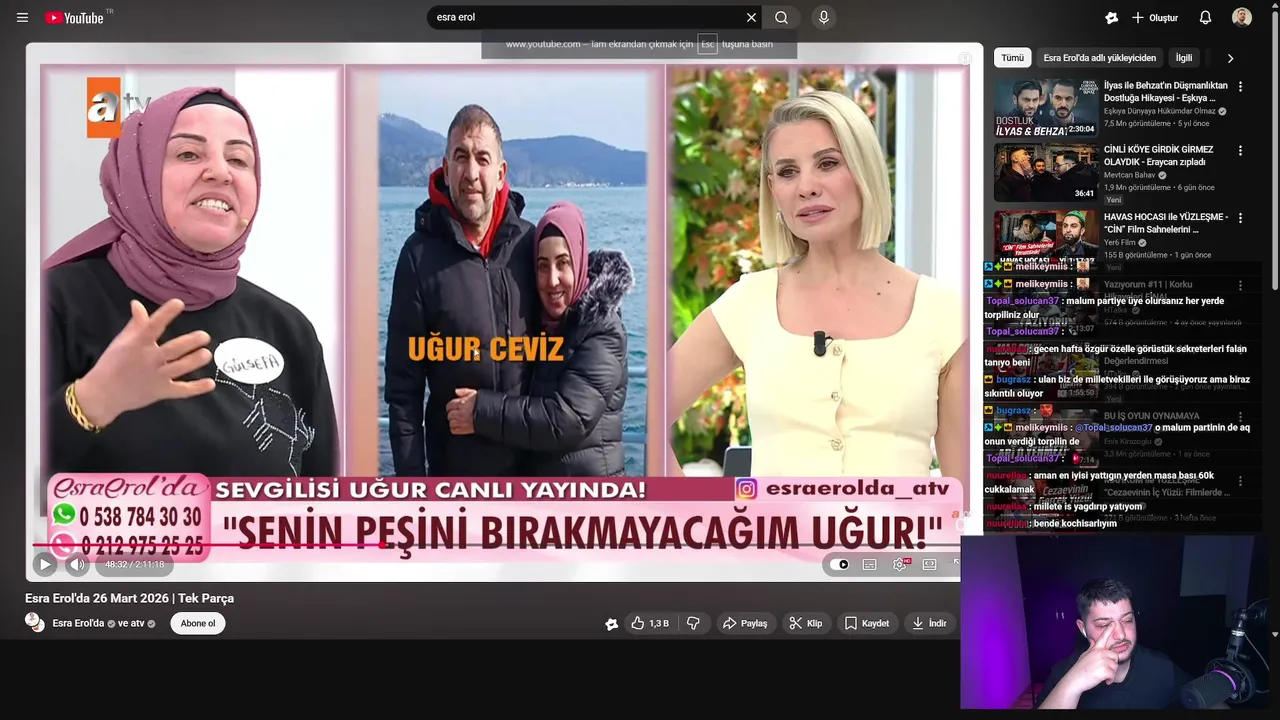Screen dimensions: 1280x720
Task: Click the video title Esra Erol'da 26 Mart 2026
Action: (129, 598)
